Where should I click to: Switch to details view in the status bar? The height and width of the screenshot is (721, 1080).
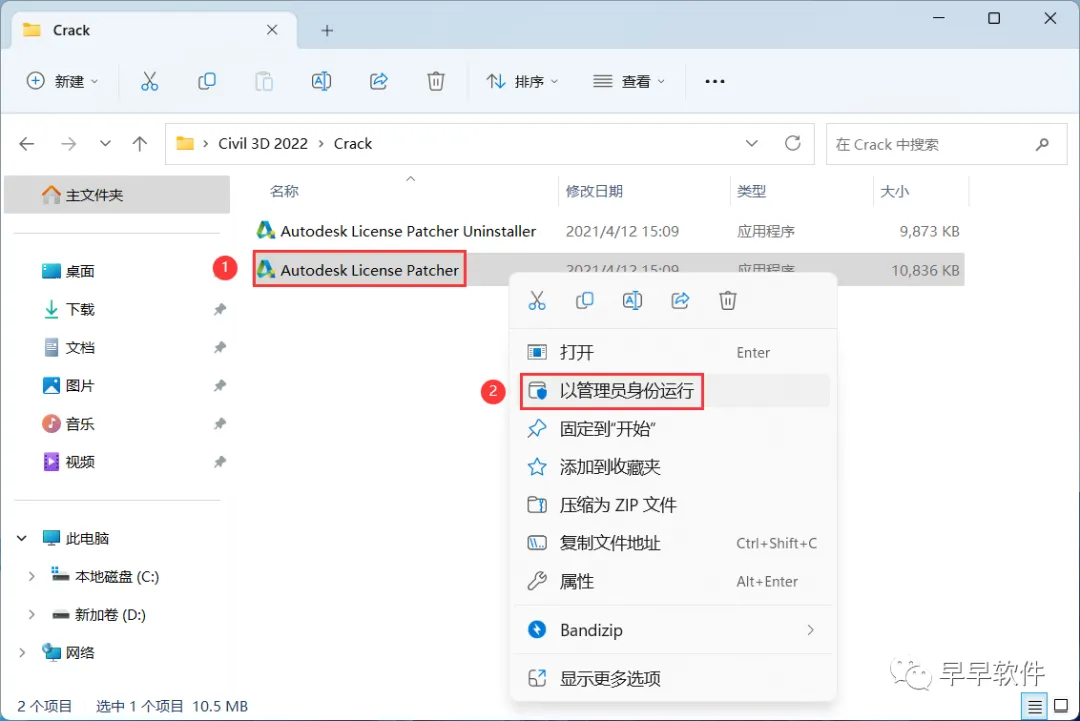(x=1034, y=707)
